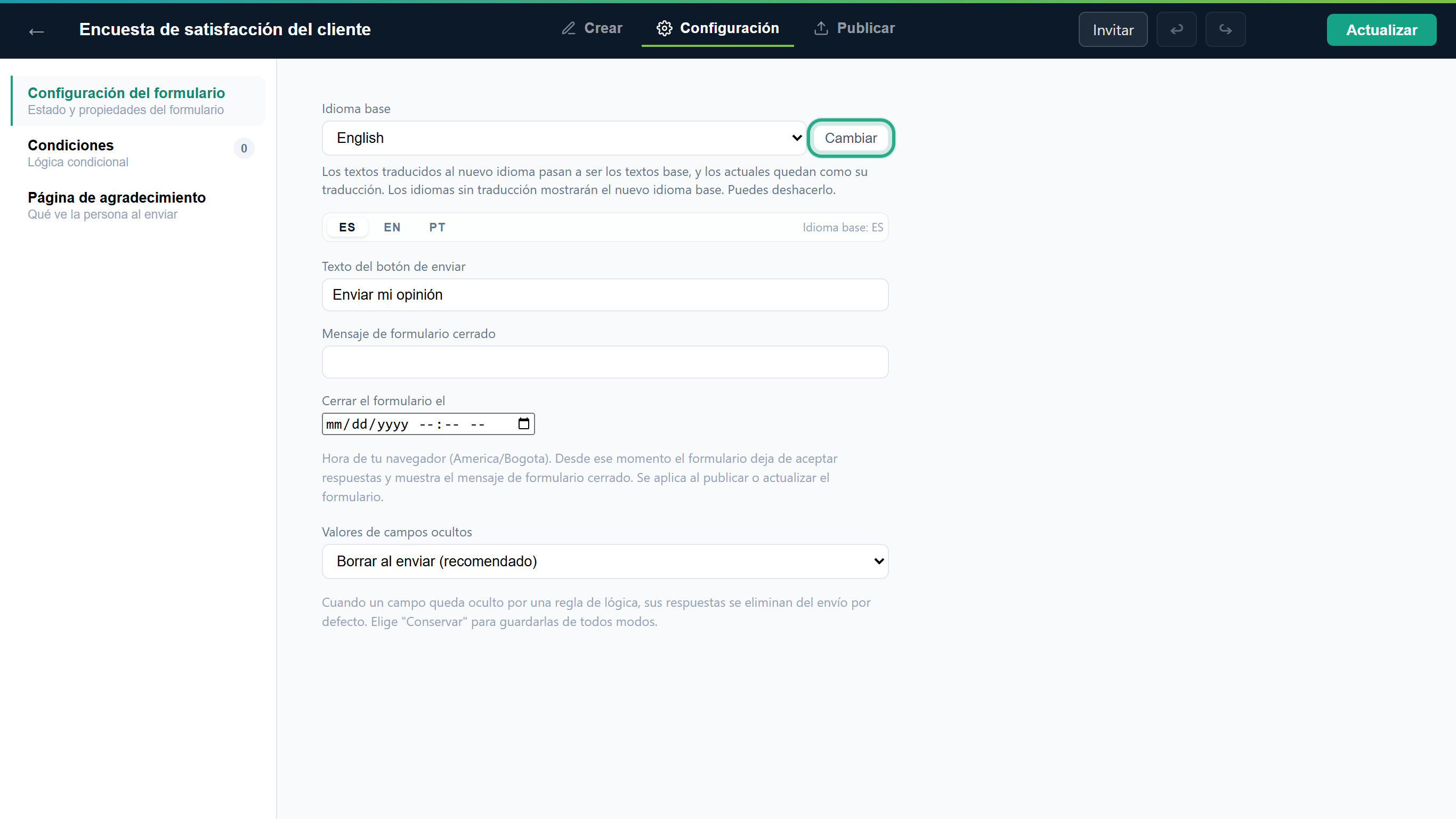1456x819 pixels.
Task: Open the Crear tab
Action: click(592, 28)
